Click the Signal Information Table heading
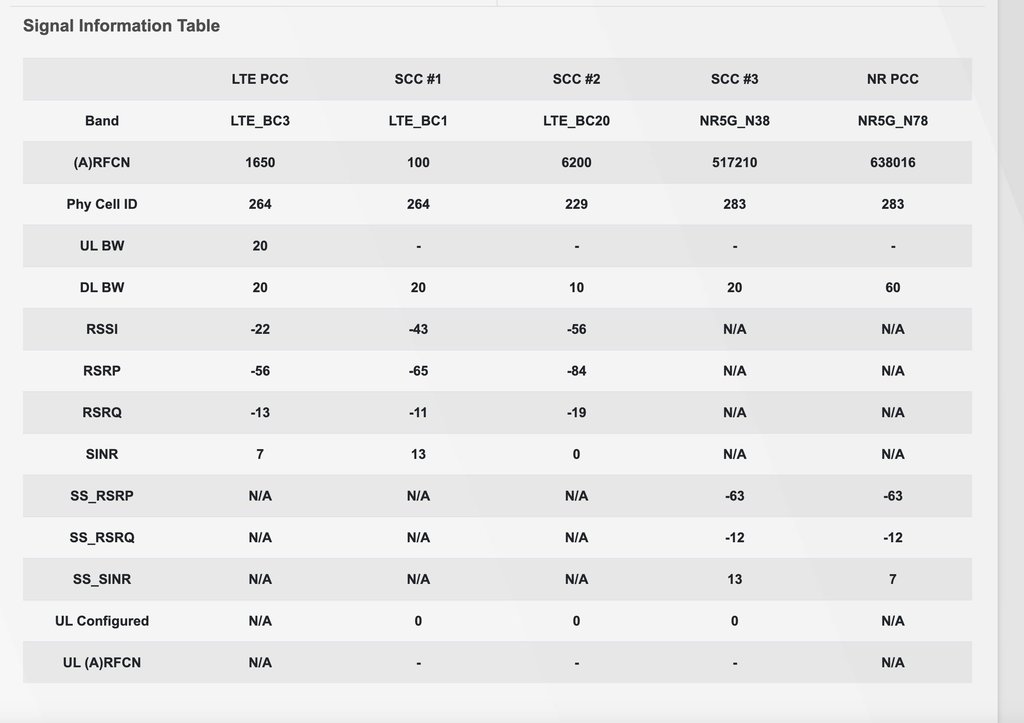The width and height of the screenshot is (1024, 723). (122, 26)
